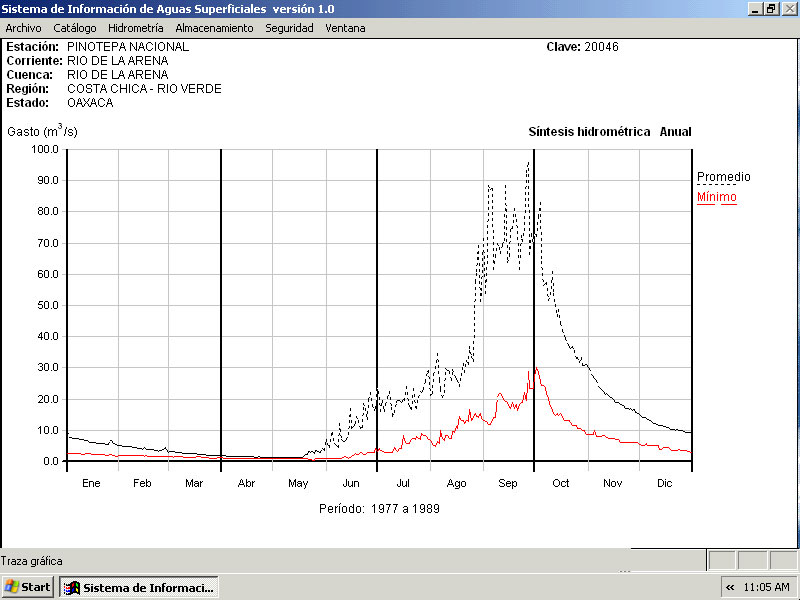Open the Seguridad menu
The height and width of the screenshot is (600, 800).
[x=289, y=28]
